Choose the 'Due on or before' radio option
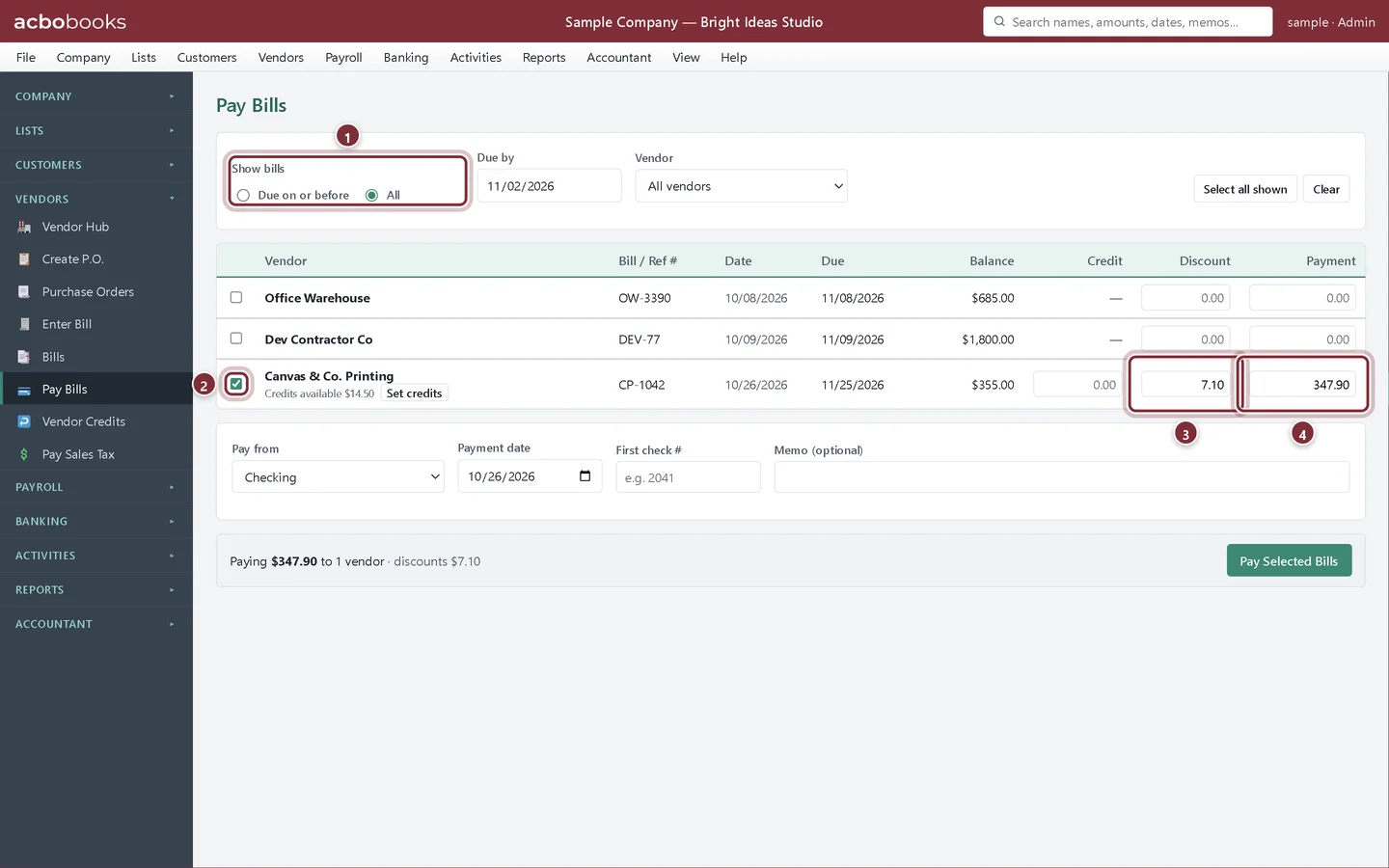The height and width of the screenshot is (868, 1389). (243, 195)
